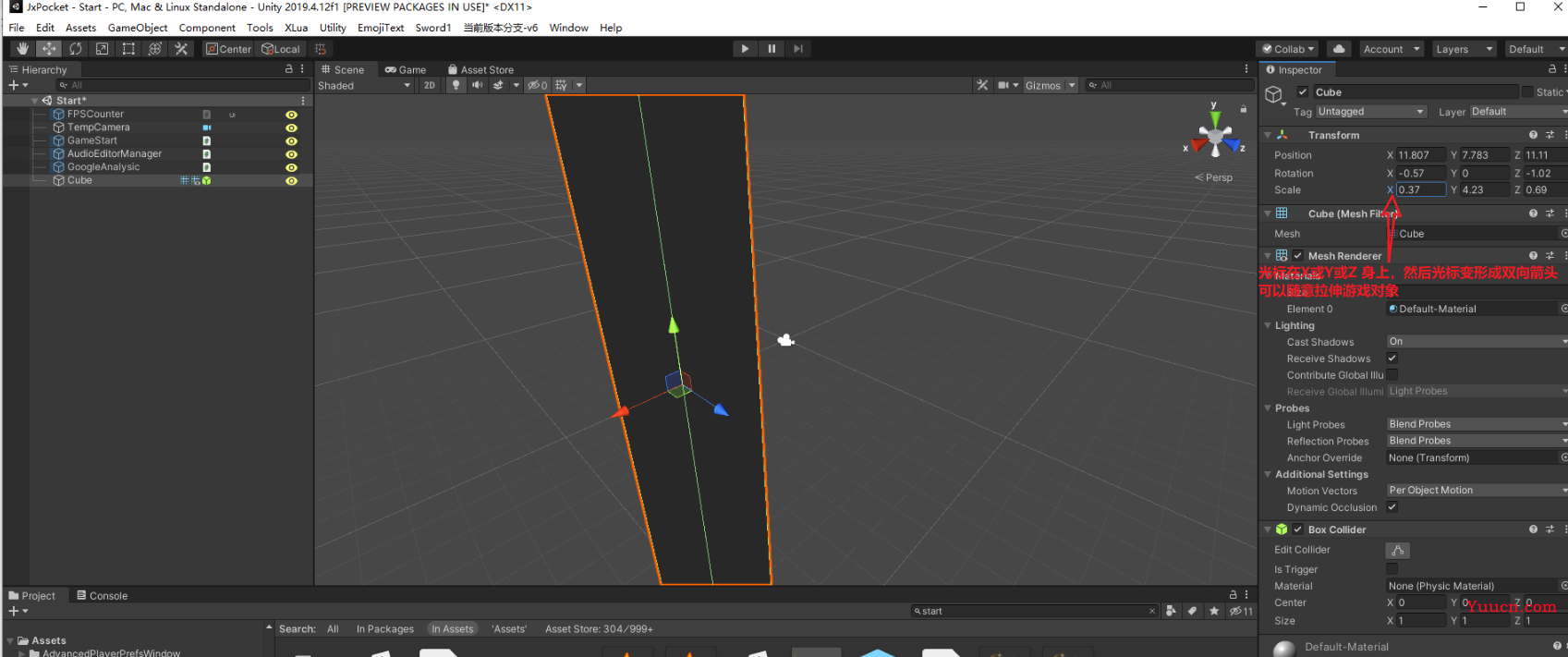Viewport: 1568px width, 657px height.
Task: Select the Hand tool in toolbar
Action: 22,49
